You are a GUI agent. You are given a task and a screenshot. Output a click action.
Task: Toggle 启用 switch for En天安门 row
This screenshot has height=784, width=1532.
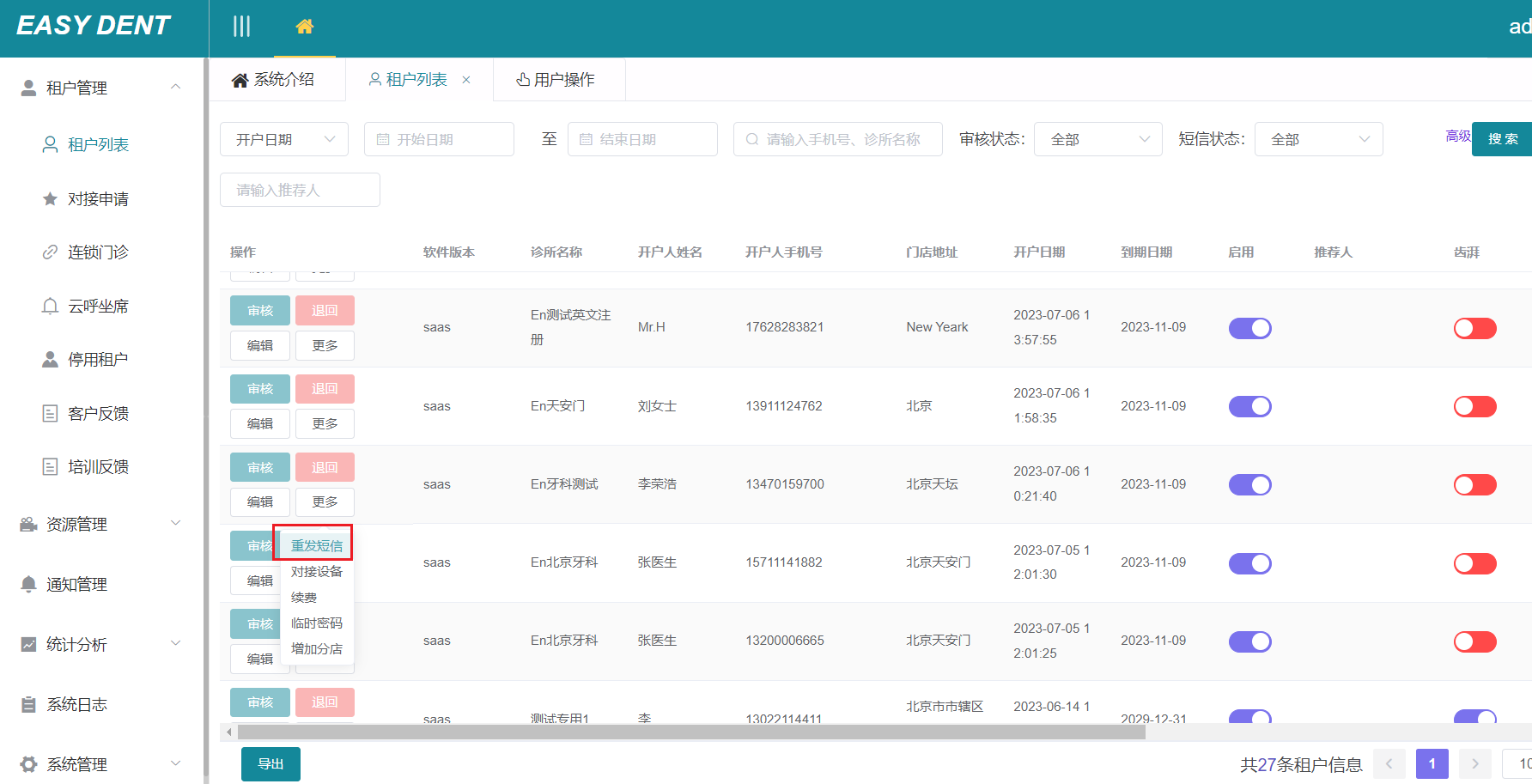click(x=1249, y=406)
